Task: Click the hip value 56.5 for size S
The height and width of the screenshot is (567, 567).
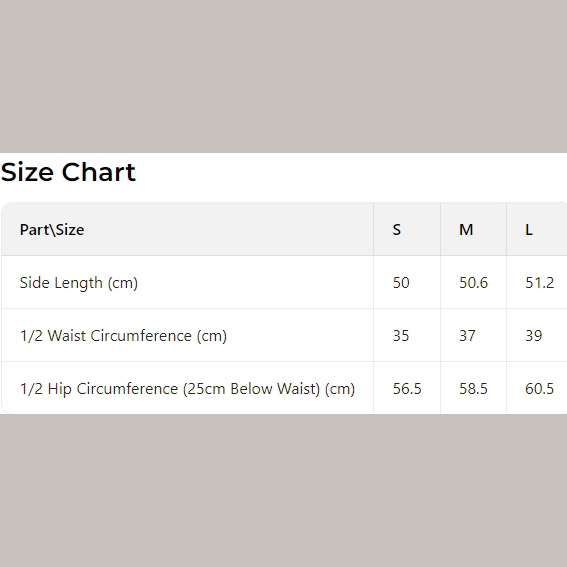Action: pyautogui.click(x=407, y=389)
